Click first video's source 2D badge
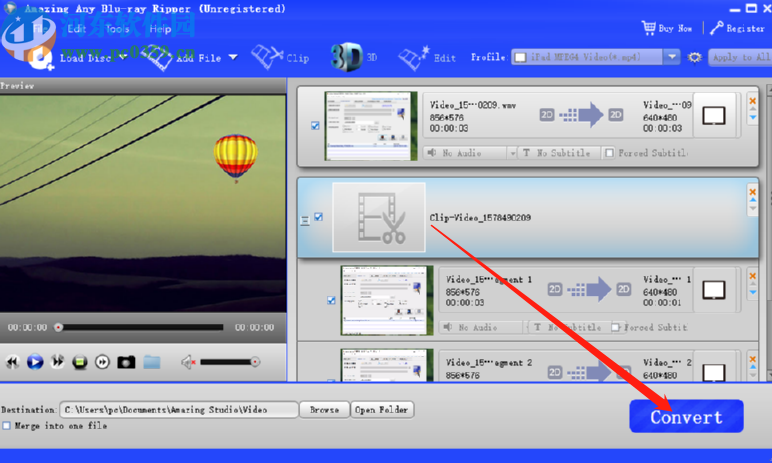This screenshot has width=772, height=463. (x=547, y=115)
